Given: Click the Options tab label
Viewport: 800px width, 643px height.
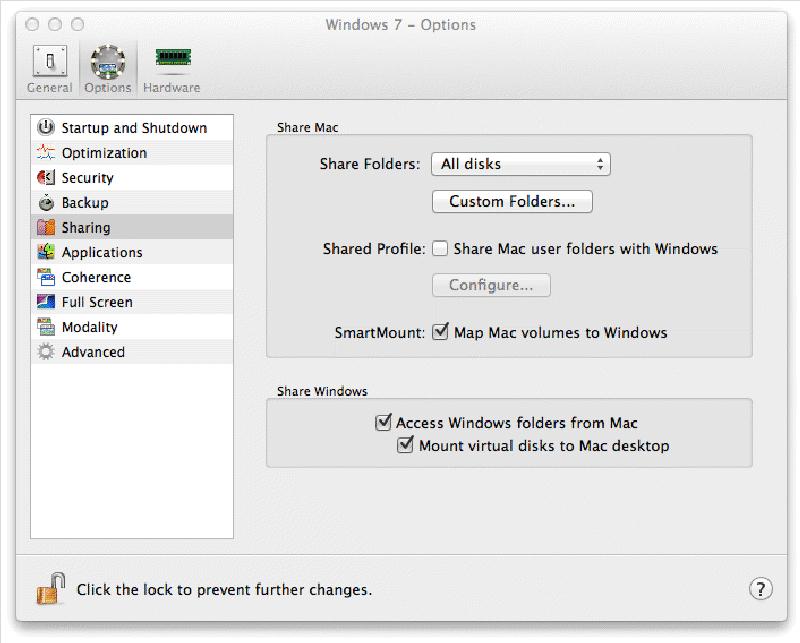Looking at the screenshot, I should coord(108,88).
